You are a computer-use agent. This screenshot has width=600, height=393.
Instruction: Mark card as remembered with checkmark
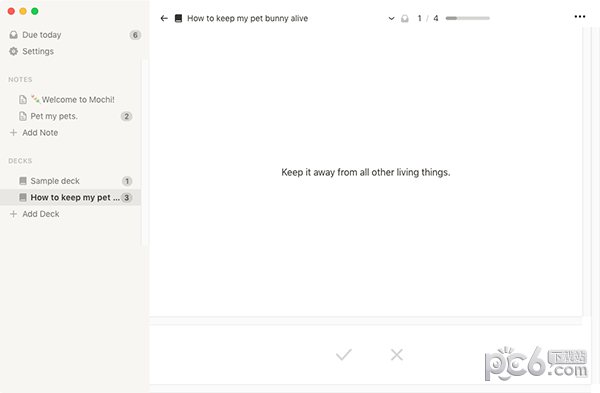coord(344,355)
